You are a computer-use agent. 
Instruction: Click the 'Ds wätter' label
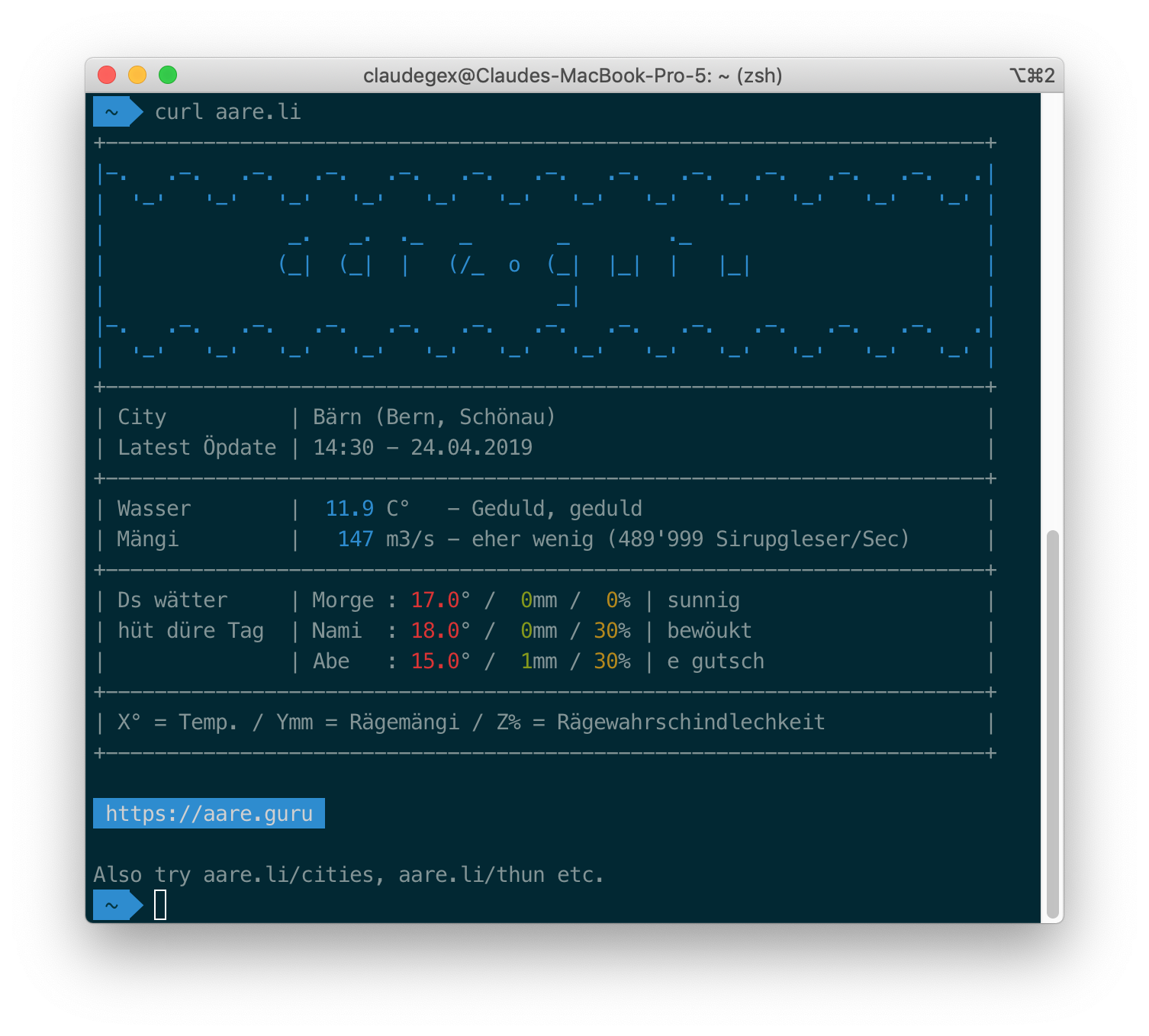click(172, 600)
